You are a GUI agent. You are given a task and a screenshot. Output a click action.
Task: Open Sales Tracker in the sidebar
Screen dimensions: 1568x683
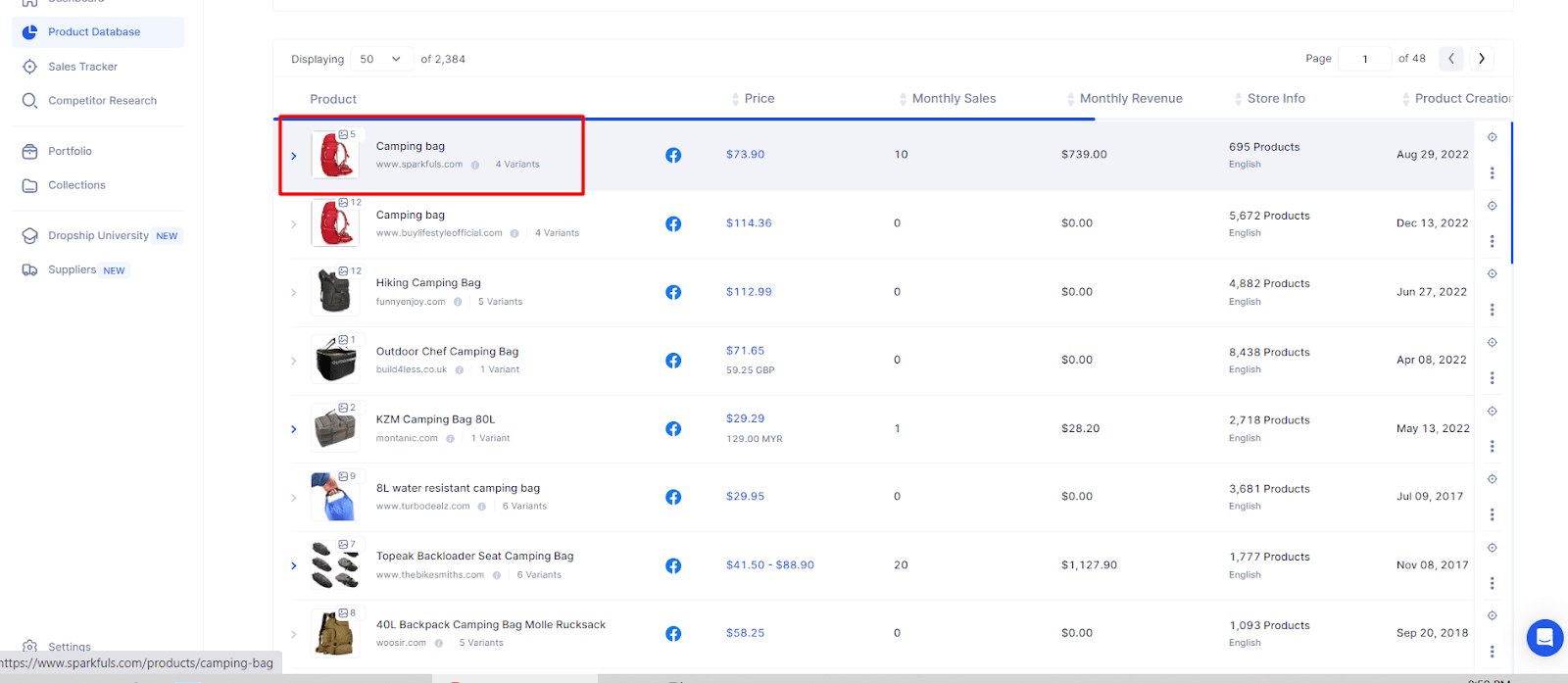pyautogui.click(x=82, y=67)
